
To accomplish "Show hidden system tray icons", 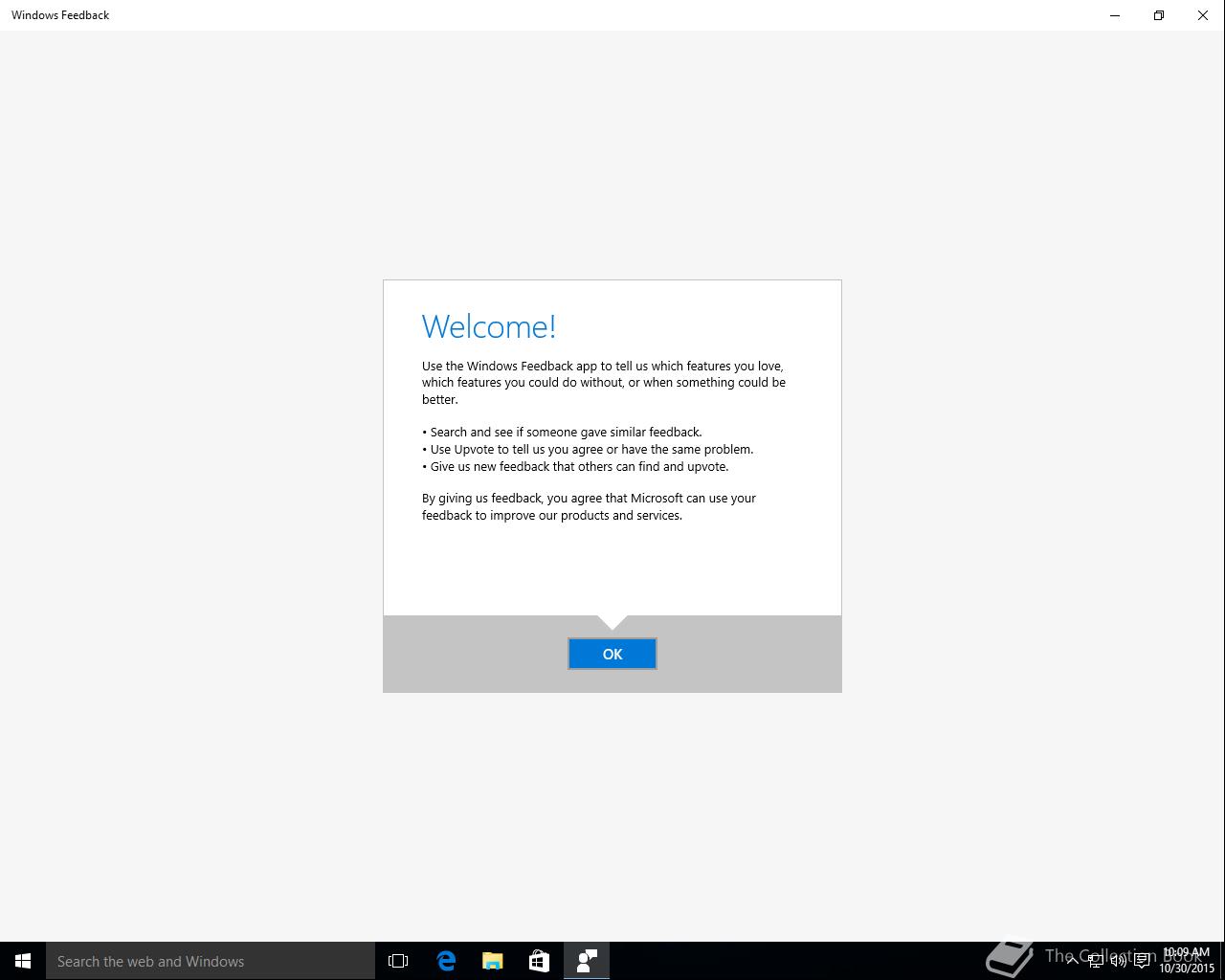I will tap(1073, 961).
